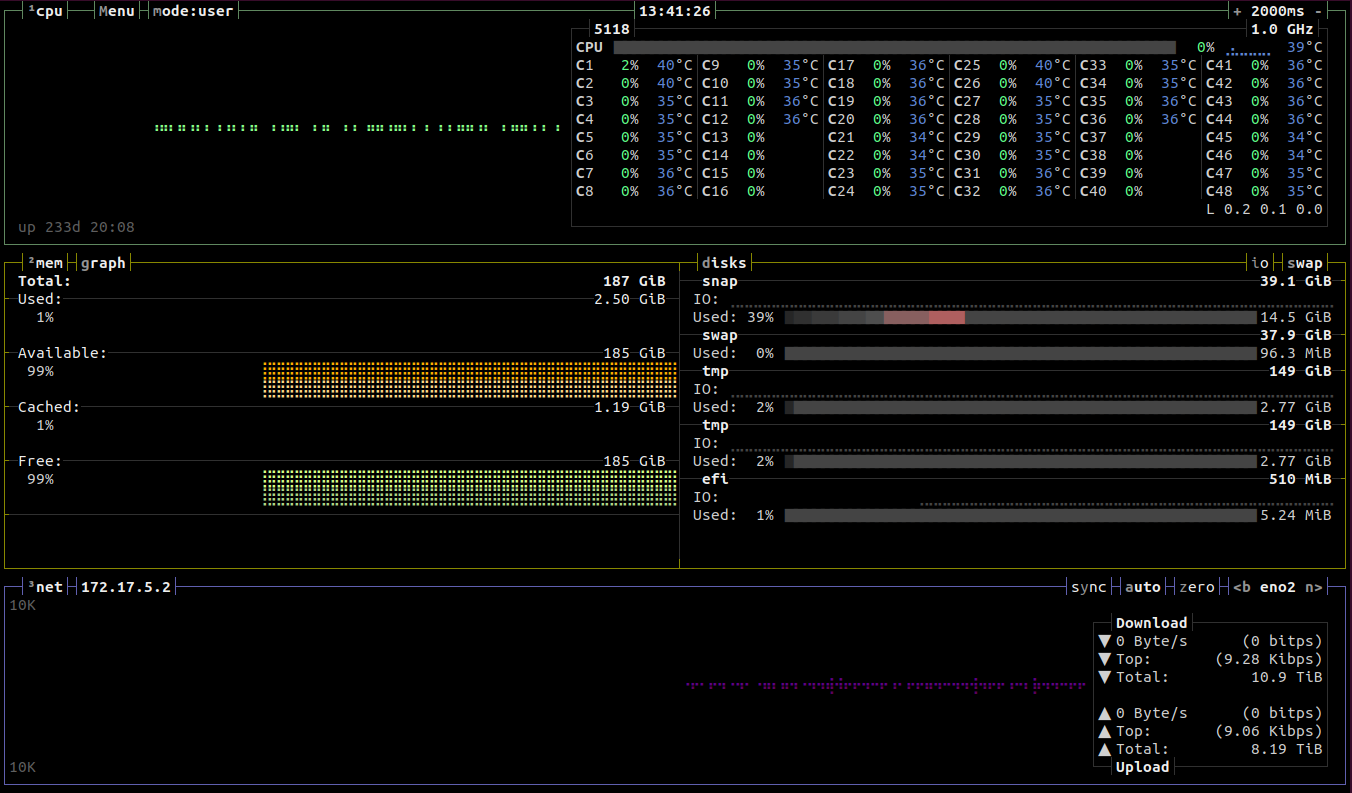Toggle io mode in the disks panel header
1352x793 pixels.
click(1260, 263)
